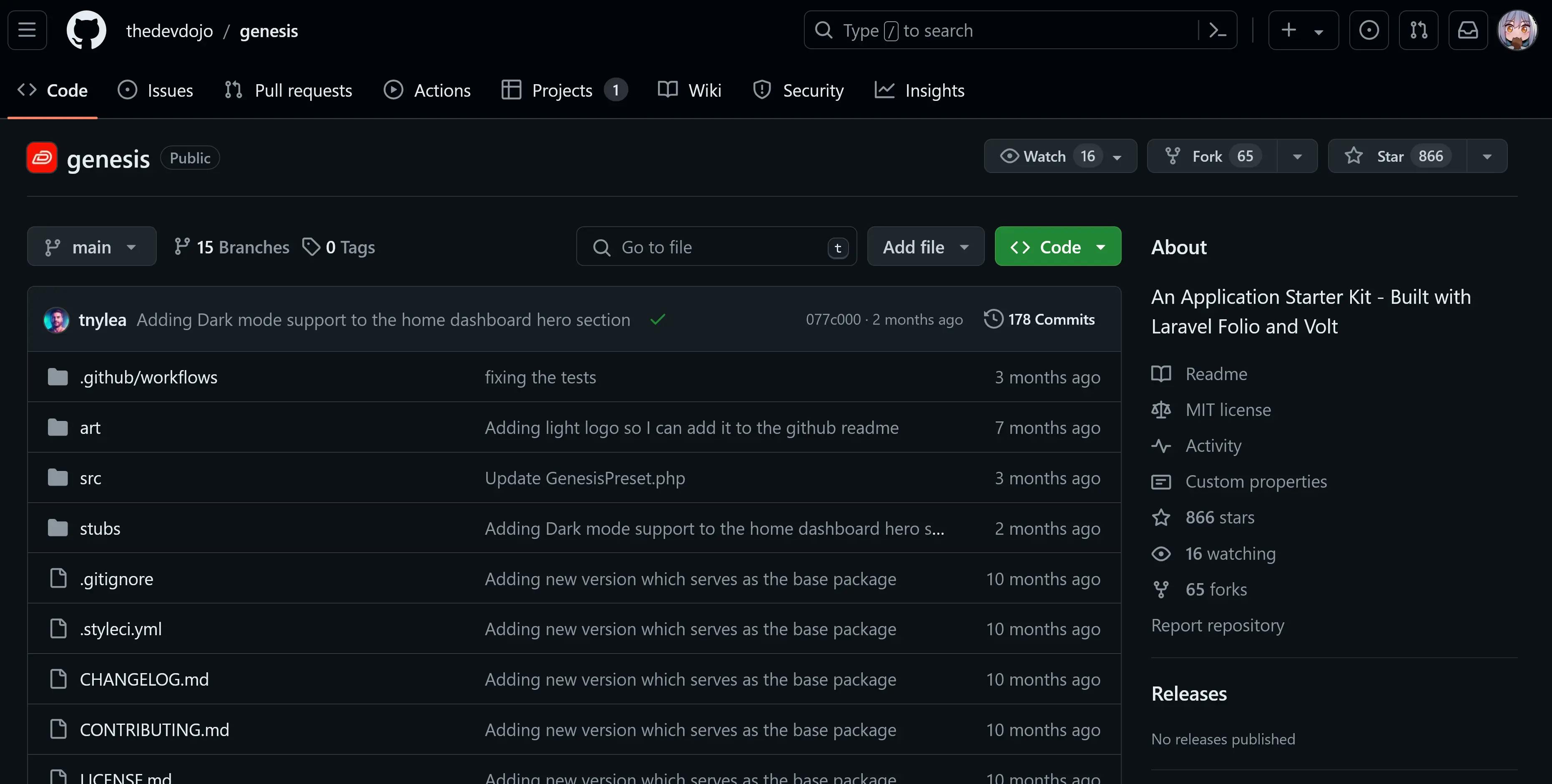This screenshot has width=1552, height=784.
Task: Open the notifications inbox icon
Action: coord(1468,30)
